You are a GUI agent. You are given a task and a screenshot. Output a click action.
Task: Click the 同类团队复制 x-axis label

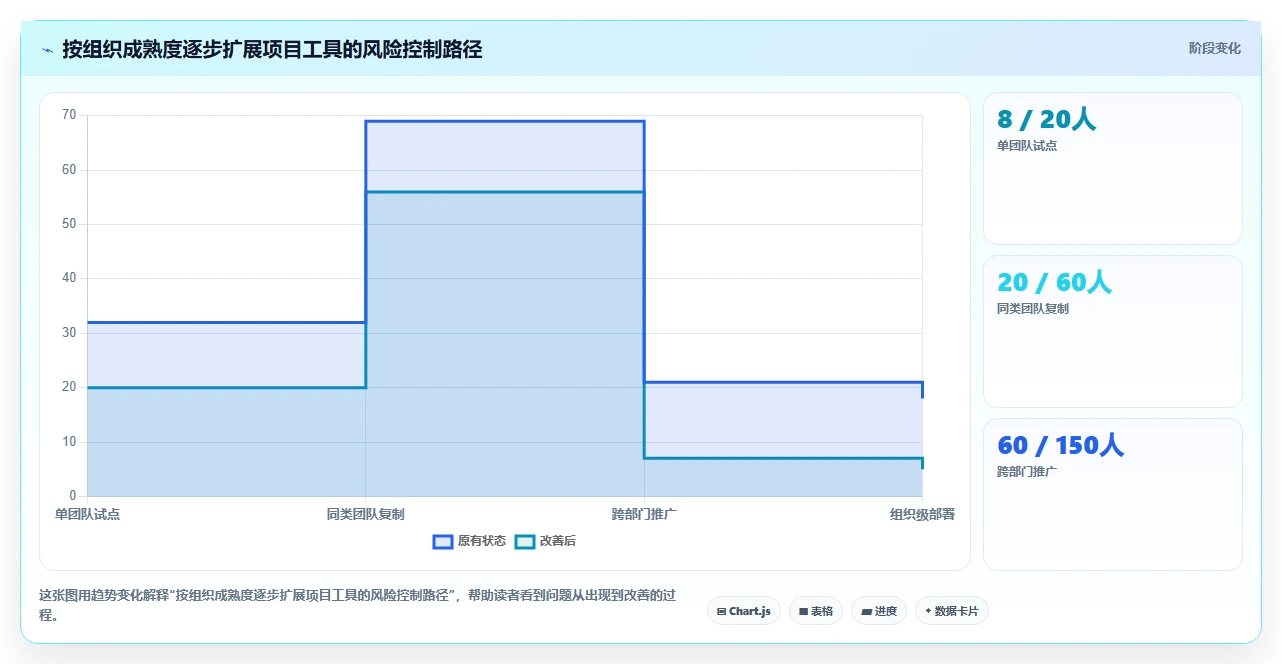[365, 514]
